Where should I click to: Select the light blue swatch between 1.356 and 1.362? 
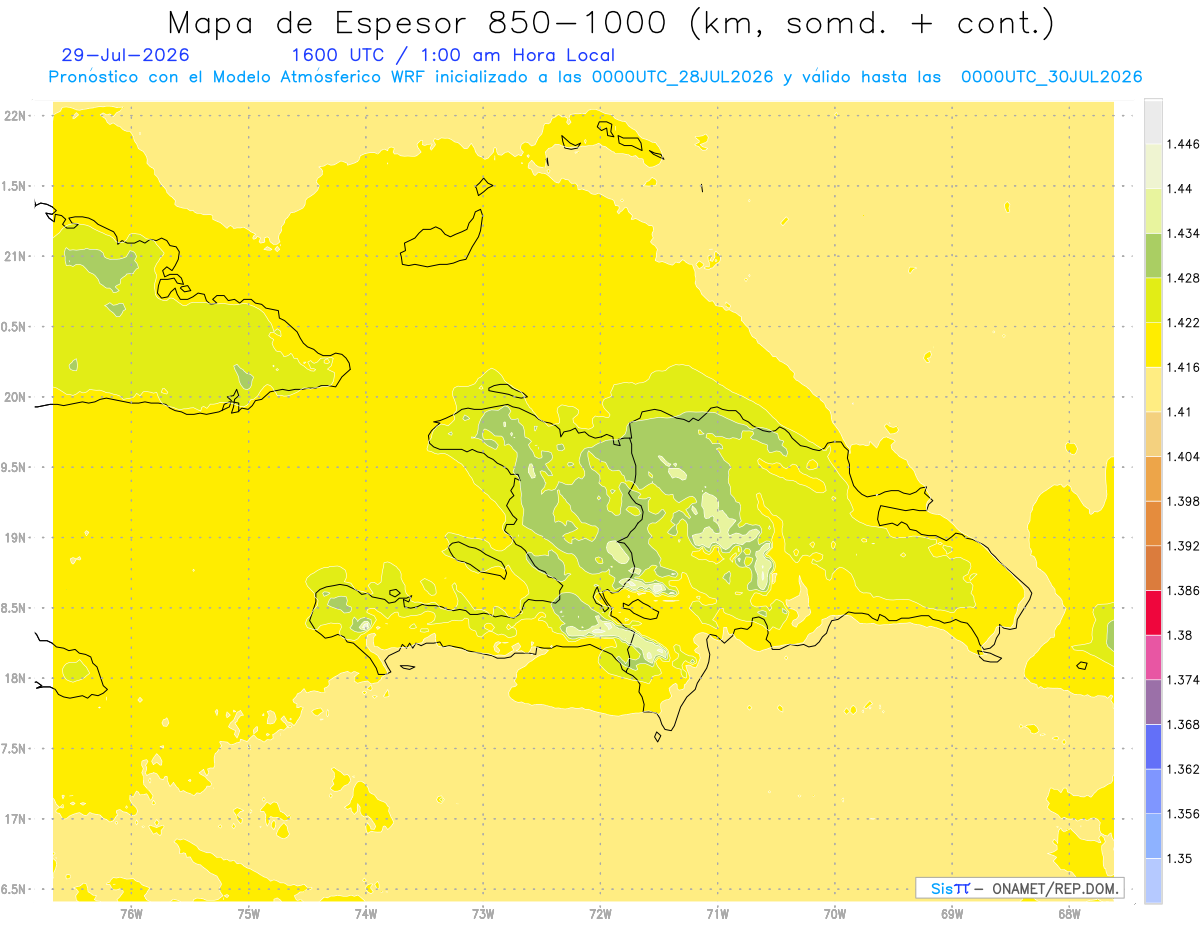pyautogui.click(x=1153, y=791)
